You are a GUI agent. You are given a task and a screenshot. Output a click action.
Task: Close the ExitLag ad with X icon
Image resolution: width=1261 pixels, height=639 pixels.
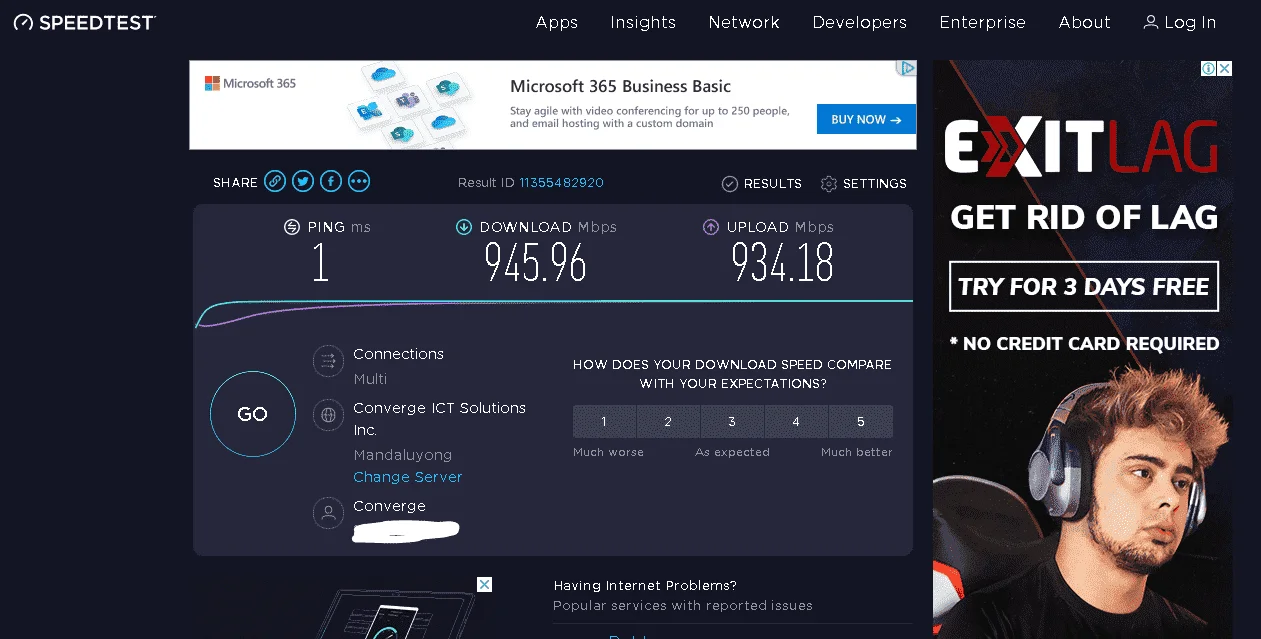[1224, 69]
